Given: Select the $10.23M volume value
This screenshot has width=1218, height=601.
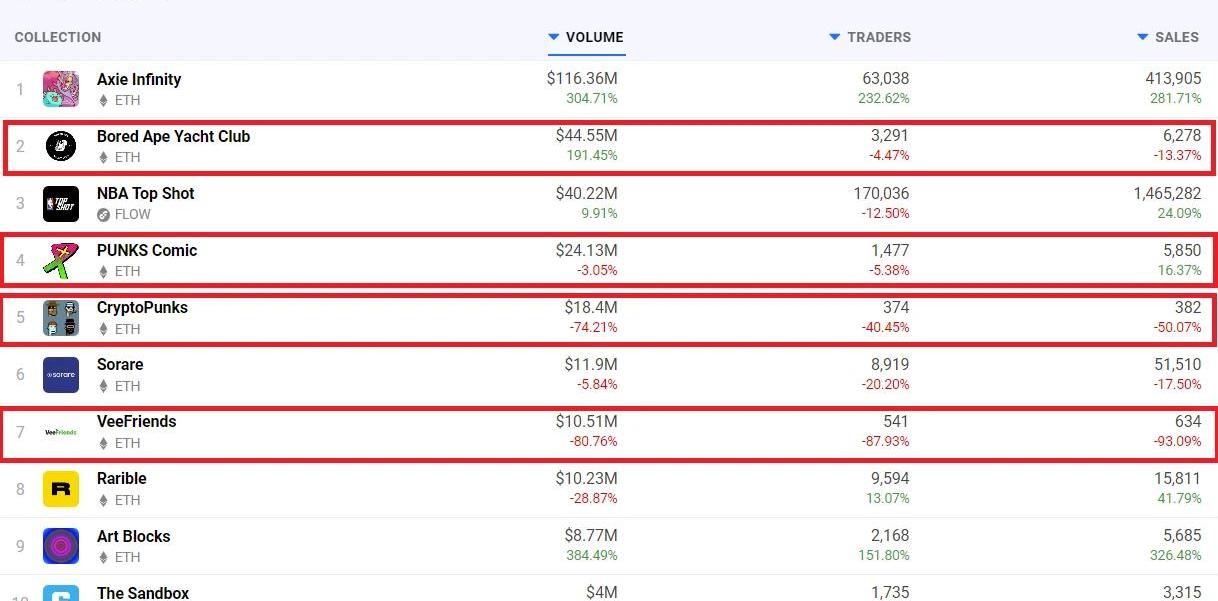Looking at the screenshot, I should point(586,478).
